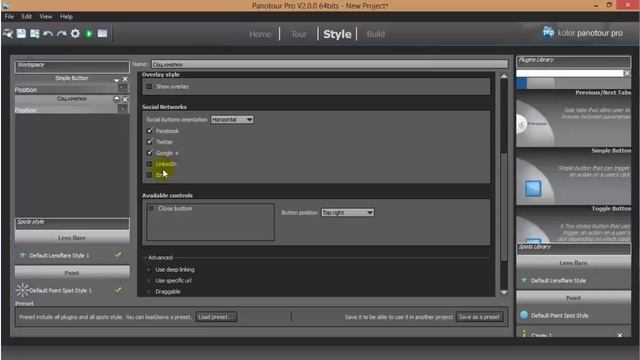Screen dimensions: 640x360
Task: Click the kolor panotour pro logo
Action: pyautogui.click(x=582, y=33)
